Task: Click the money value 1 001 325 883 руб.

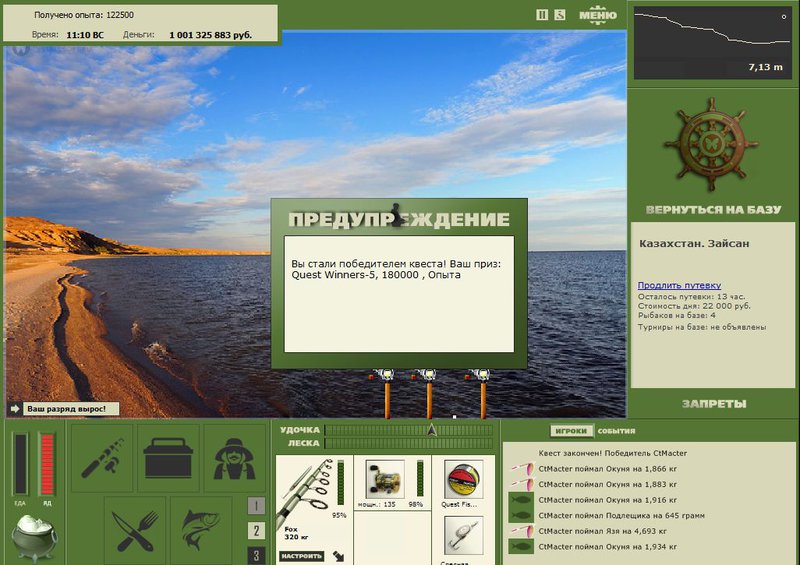Action: 210,35
